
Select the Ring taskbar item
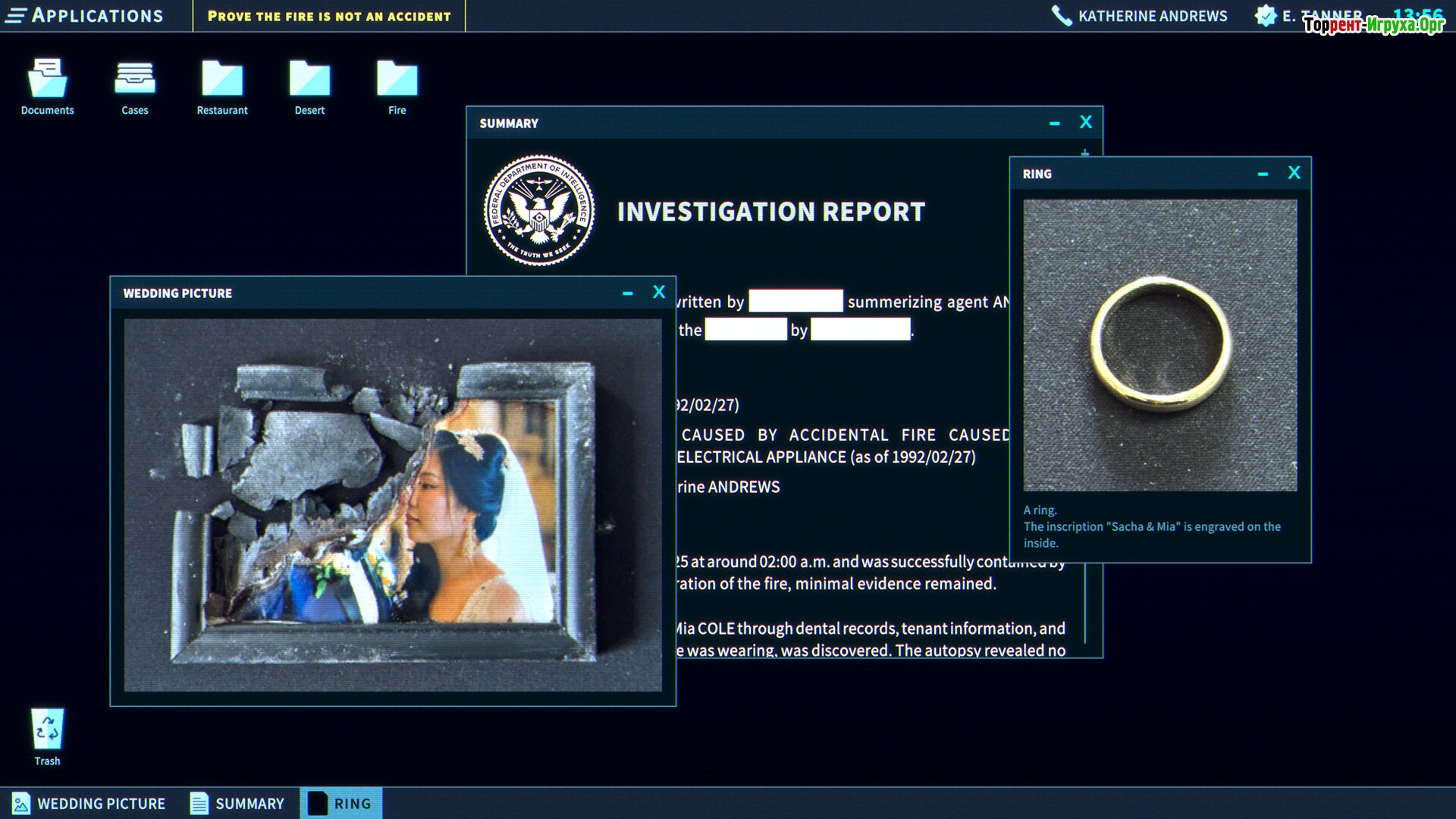[340, 803]
